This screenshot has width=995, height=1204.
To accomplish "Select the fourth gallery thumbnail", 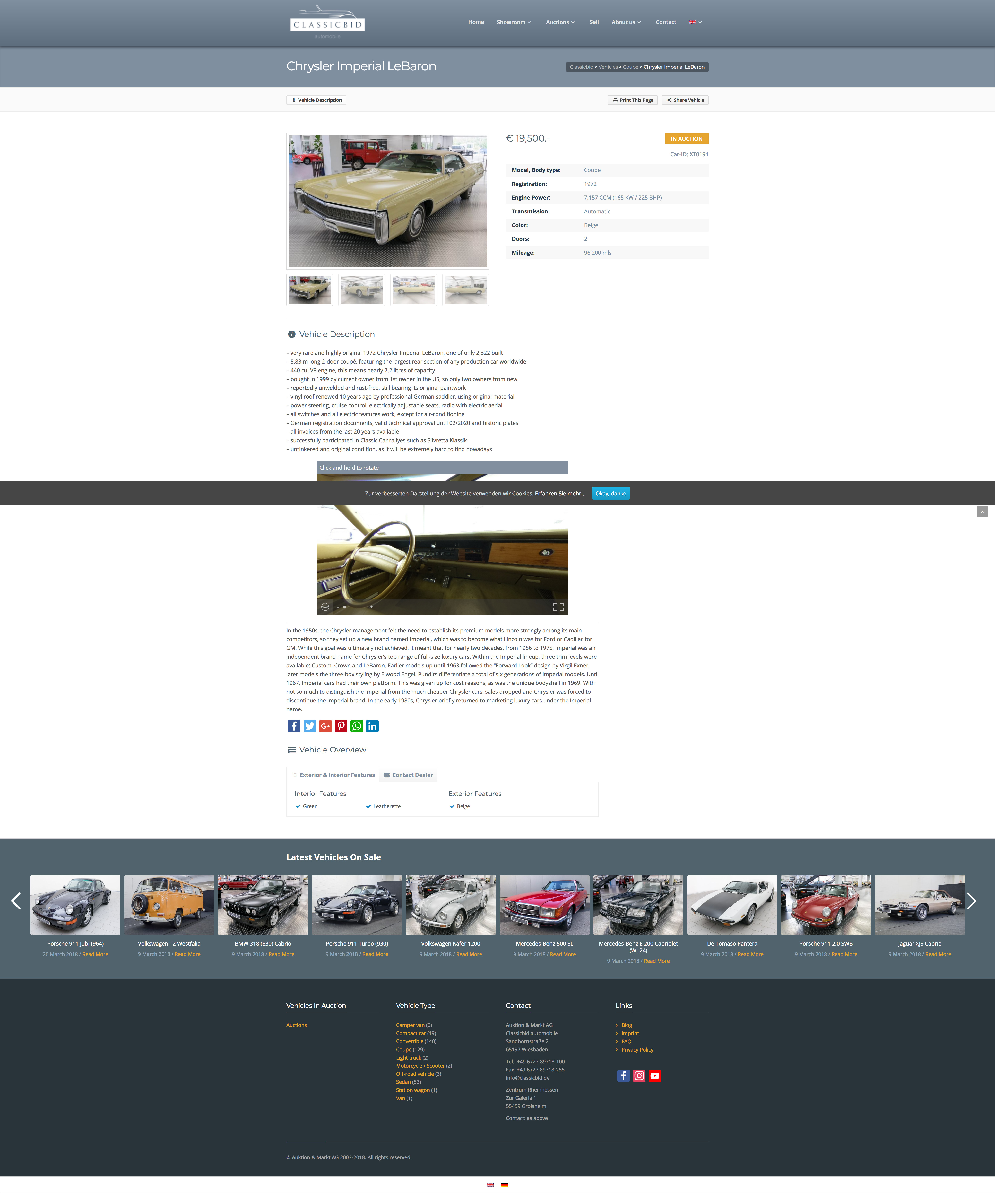I will (465, 290).
